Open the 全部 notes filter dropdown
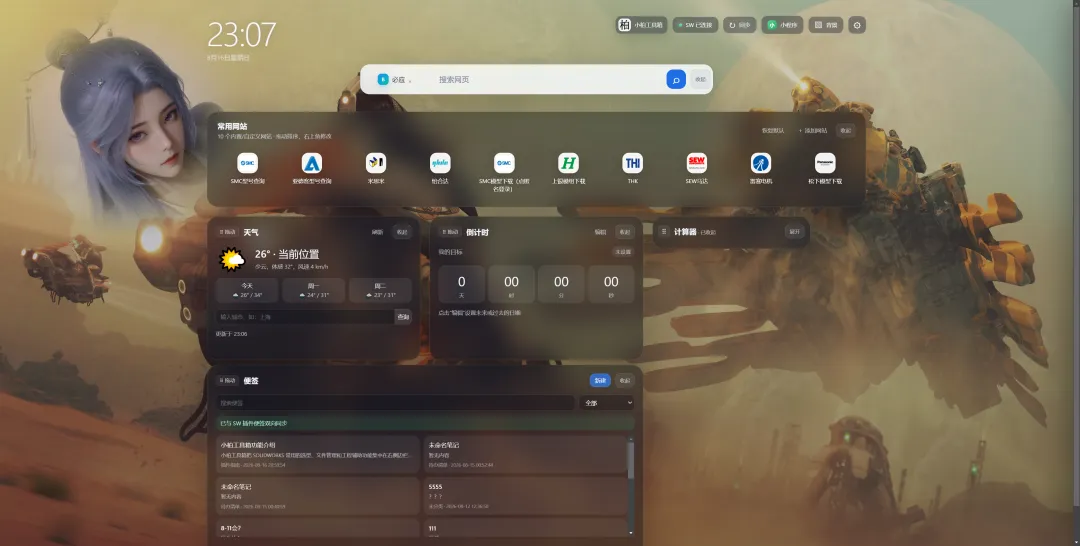Image resolution: width=1080 pixels, height=546 pixels. [x=607, y=403]
